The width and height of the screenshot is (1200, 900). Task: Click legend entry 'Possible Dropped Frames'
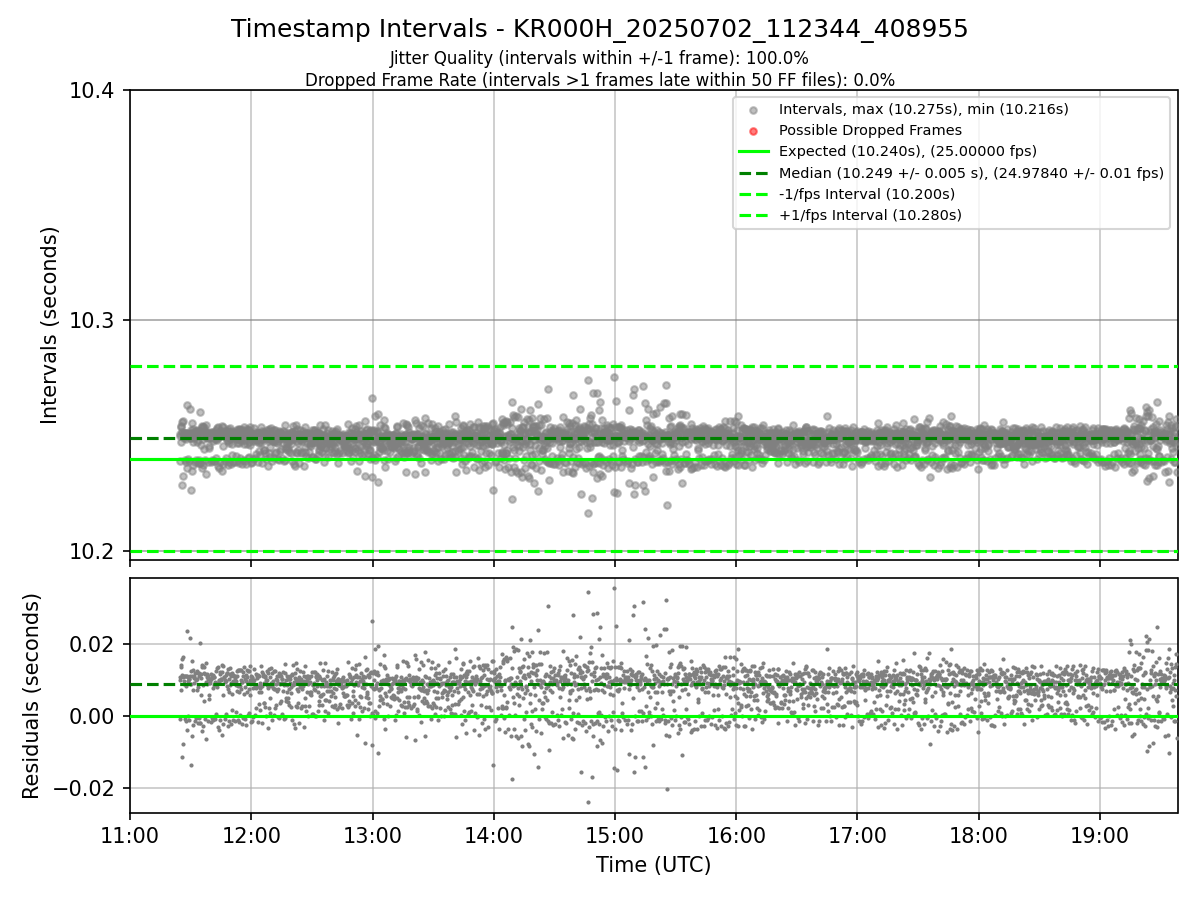[x=870, y=130]
